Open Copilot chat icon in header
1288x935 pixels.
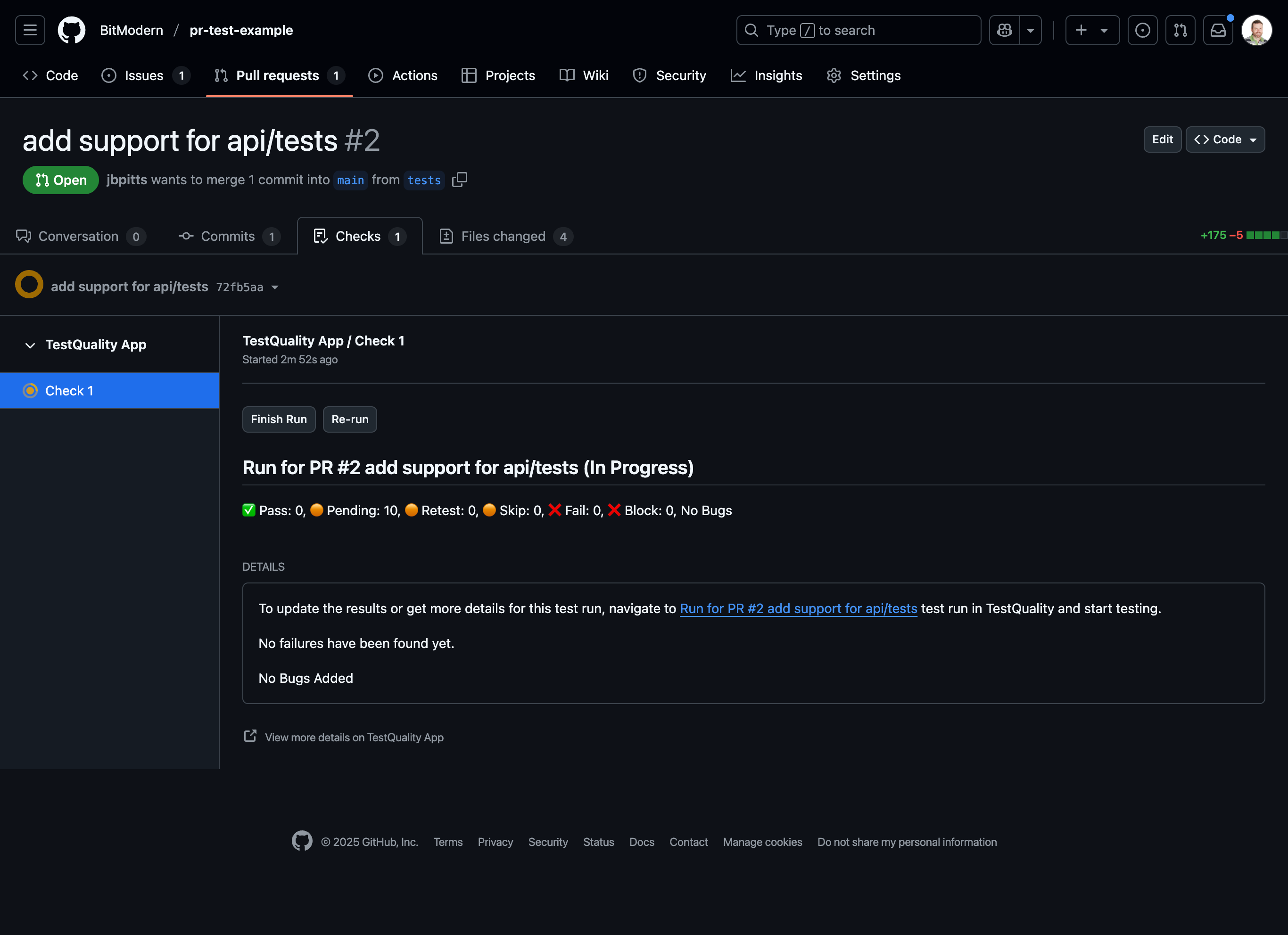tap(1005, 30)
